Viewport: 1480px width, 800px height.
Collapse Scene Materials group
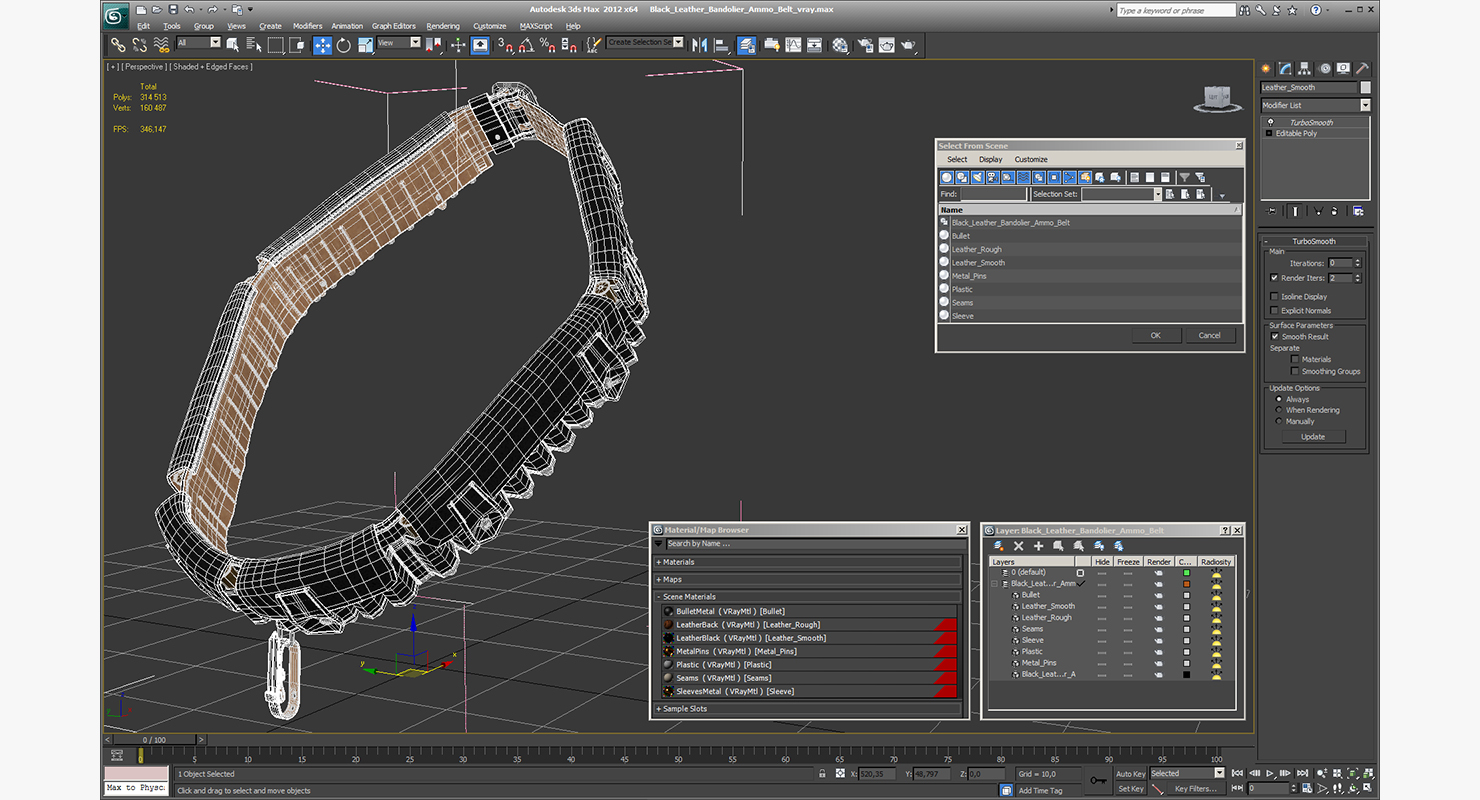(x=808, y=597)
